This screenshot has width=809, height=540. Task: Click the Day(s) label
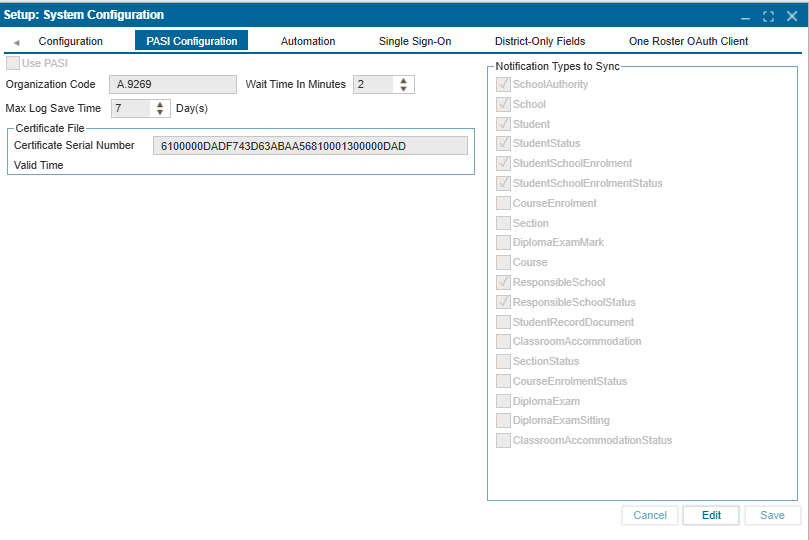pyautogui.click(x=192, y=108)
